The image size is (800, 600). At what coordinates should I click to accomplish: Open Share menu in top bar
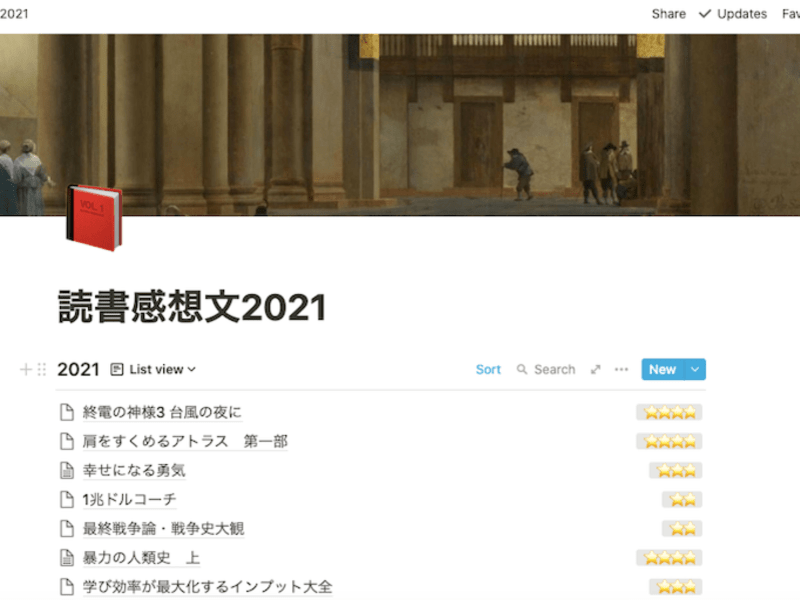pos(668,14)
